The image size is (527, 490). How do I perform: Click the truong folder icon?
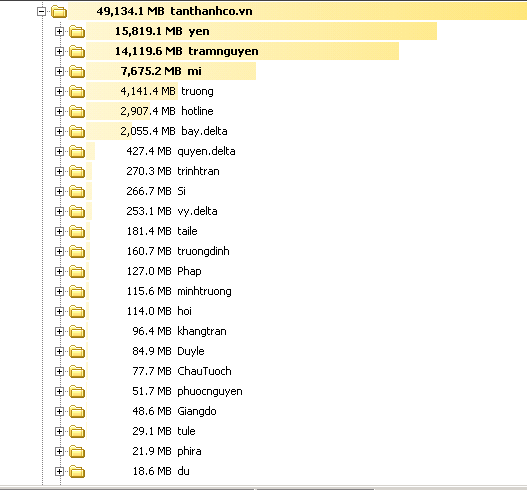[x=77, y=91]
